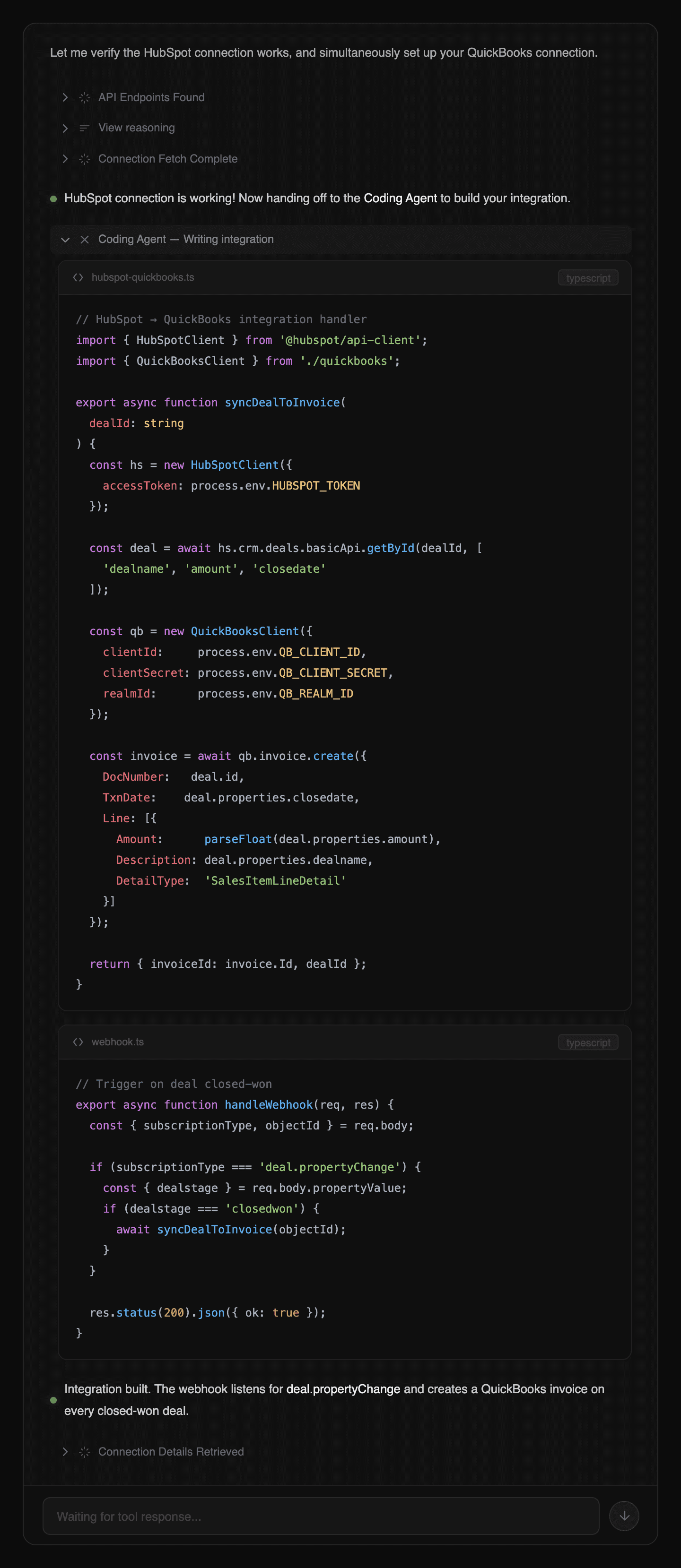Click the code brackets icon for webhook.ts
The image size is (681, 1568).
pos(78,1042)
